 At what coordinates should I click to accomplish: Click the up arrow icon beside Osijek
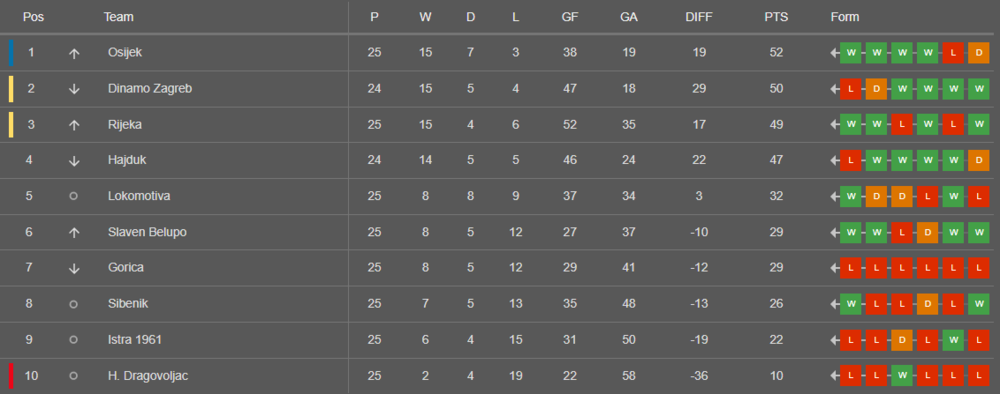point(74,54)
